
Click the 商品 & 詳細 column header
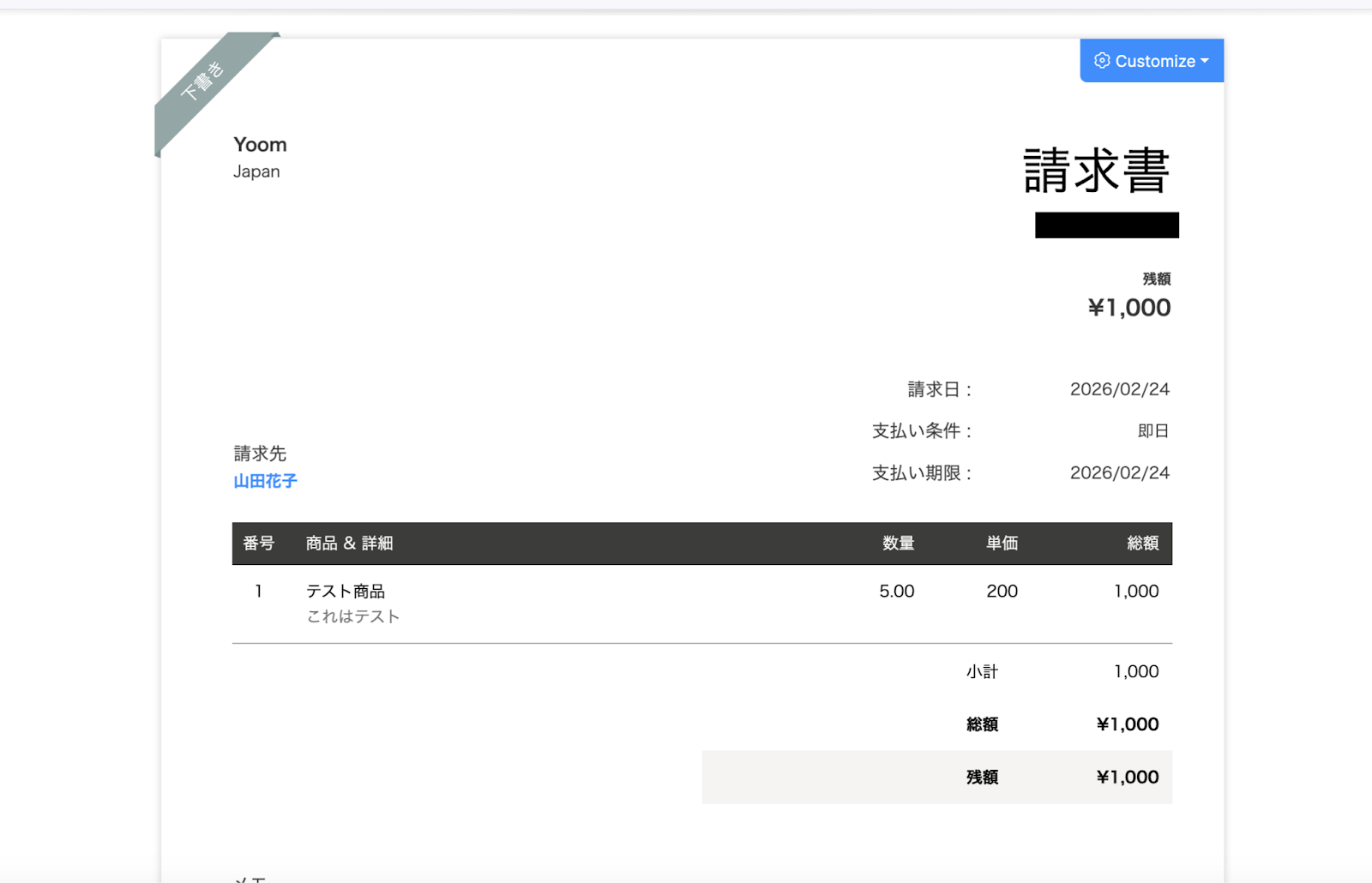click(349, 544)
